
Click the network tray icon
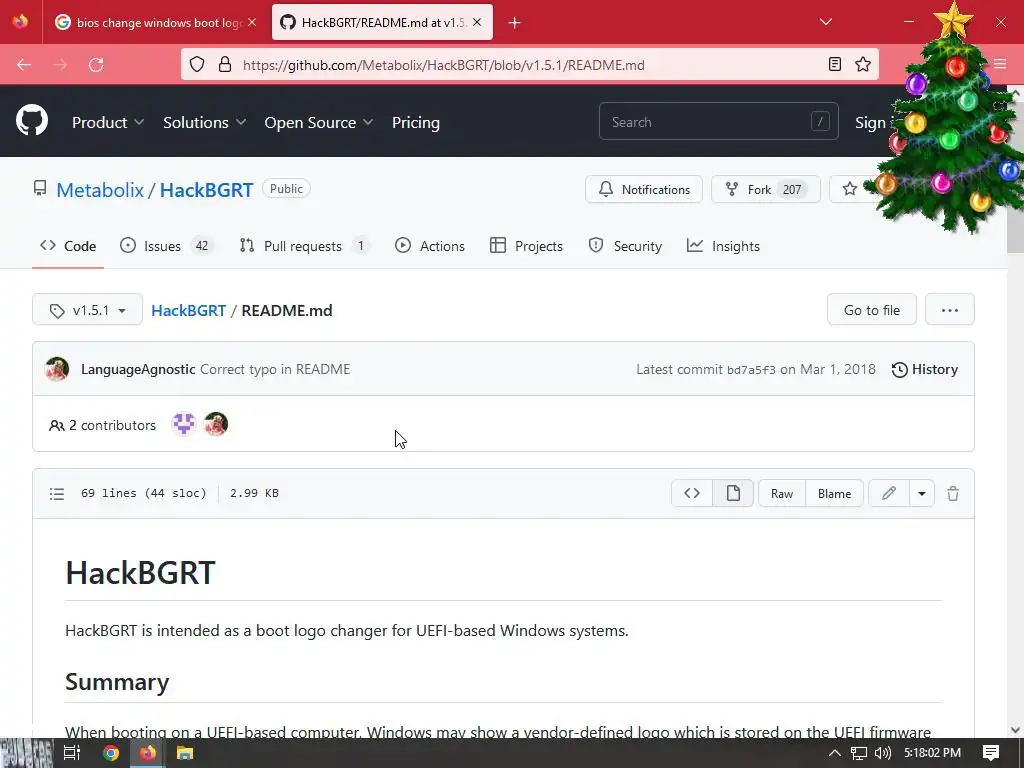click(x=858, y=753)
